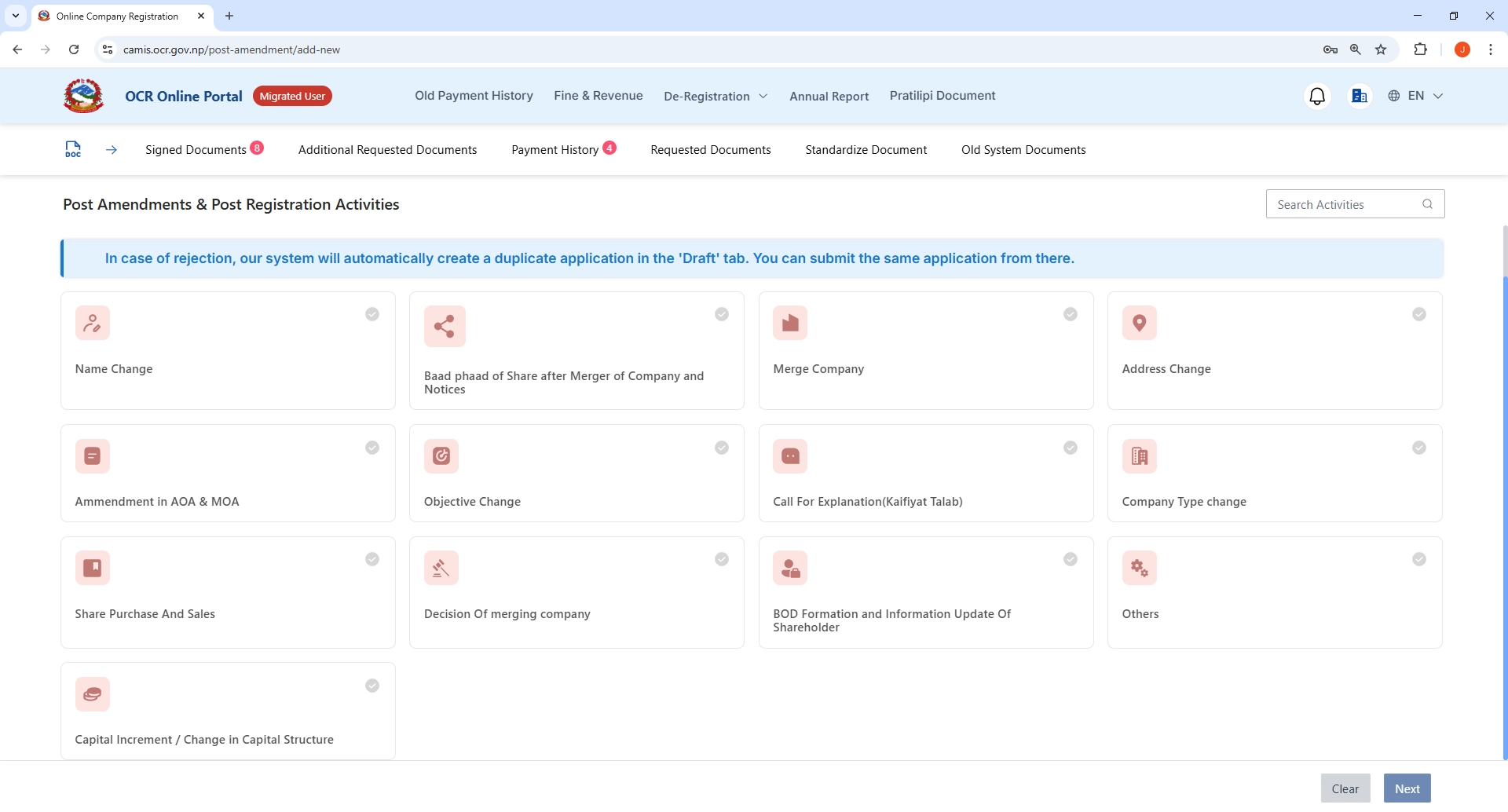Click the Objective Change icon

click(x=441, y=455)
